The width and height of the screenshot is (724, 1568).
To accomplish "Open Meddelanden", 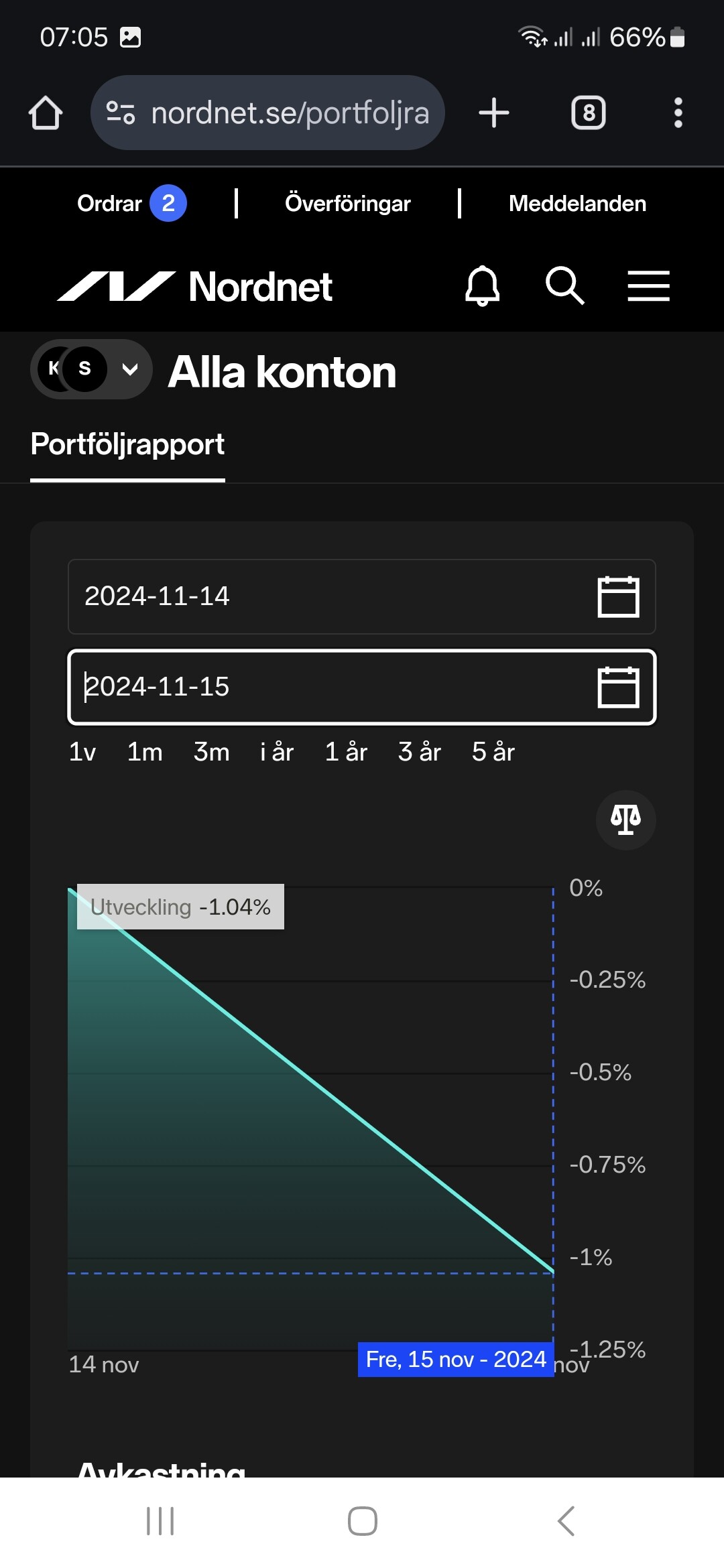I will click(577, 203).
